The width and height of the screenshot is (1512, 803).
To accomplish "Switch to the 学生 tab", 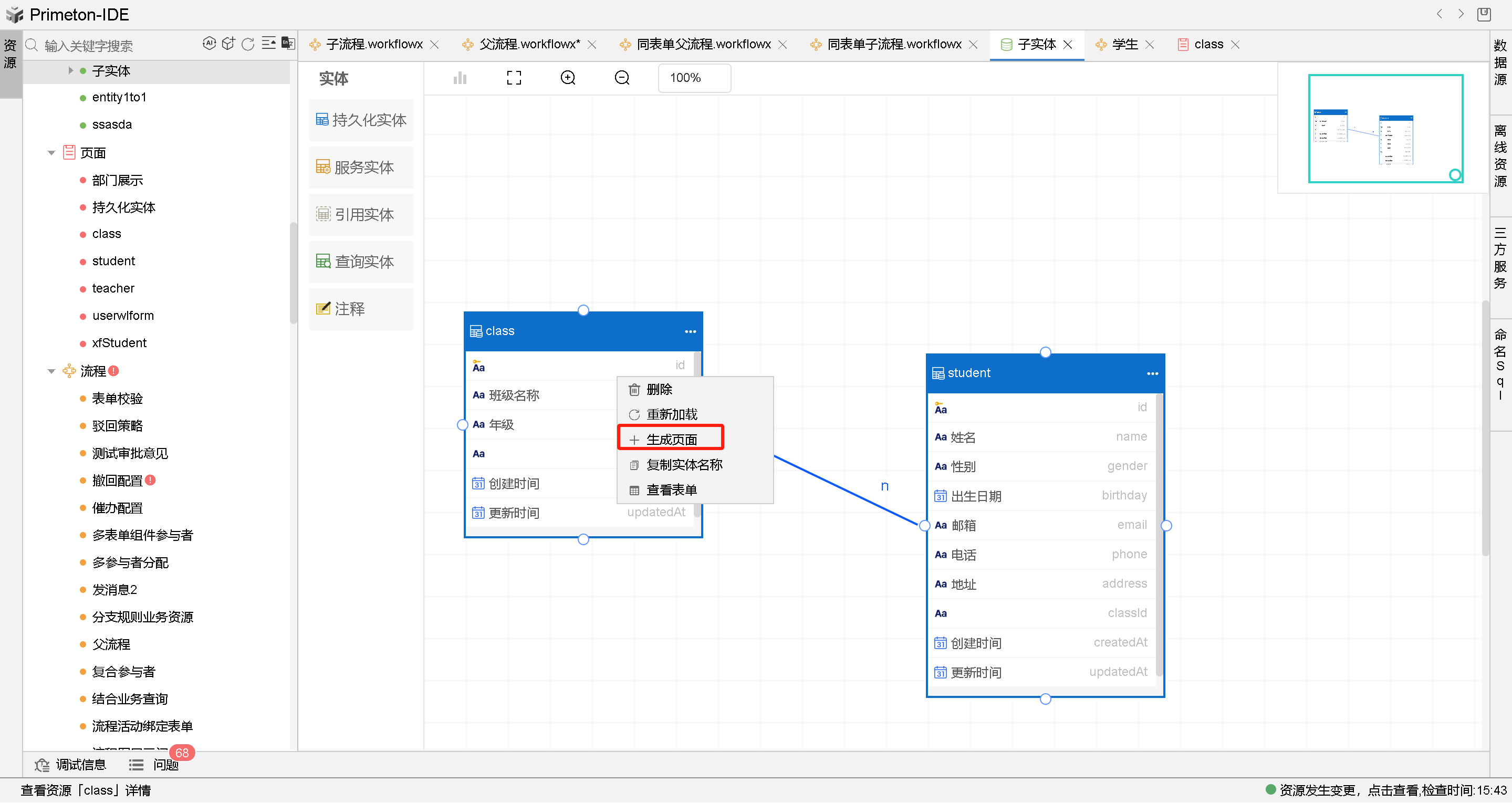I will point(1124,45).
